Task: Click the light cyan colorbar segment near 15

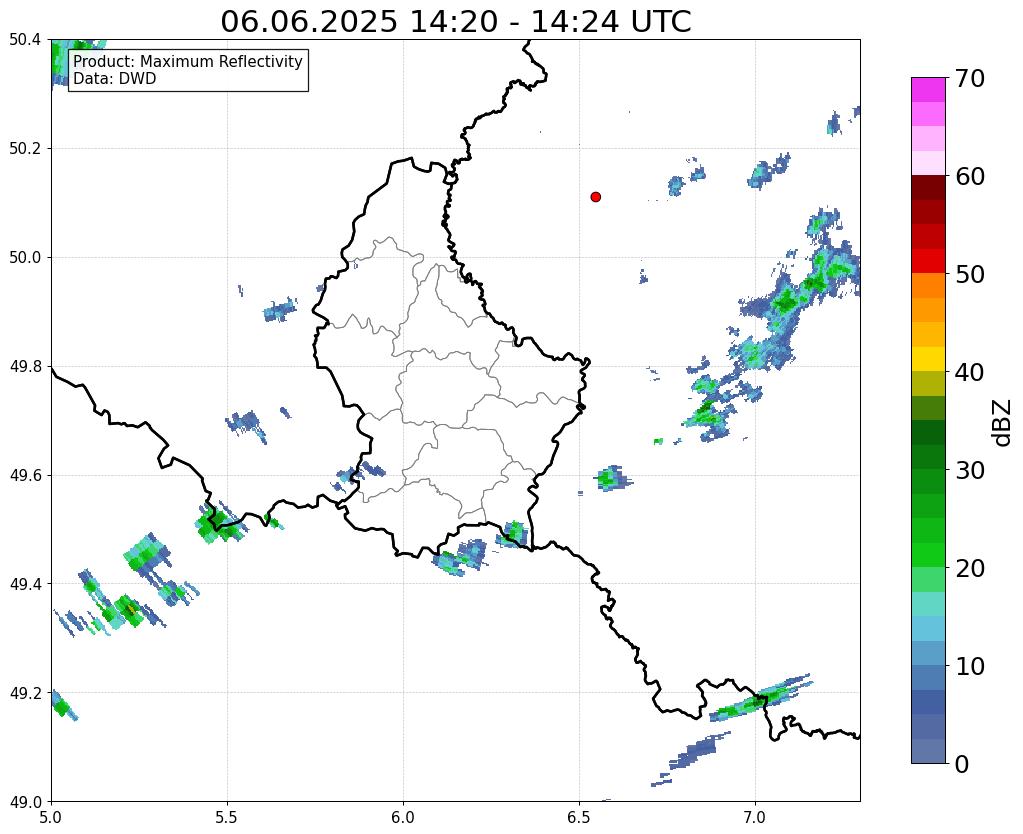Action: (x=928, y=604)
